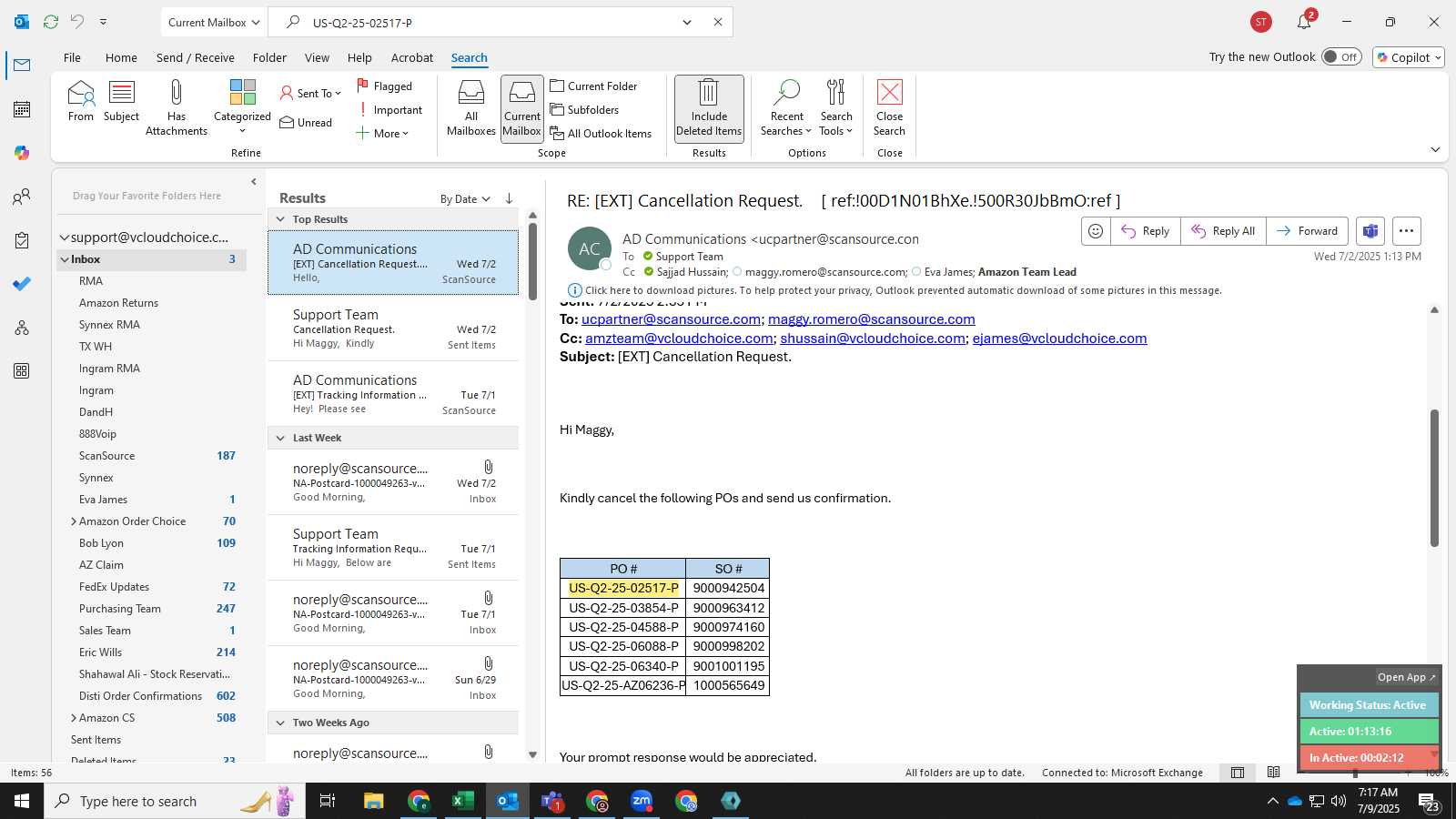Filter results with Has Attachments
This screenshot has height=819, width=1456.
coord(177,107)
